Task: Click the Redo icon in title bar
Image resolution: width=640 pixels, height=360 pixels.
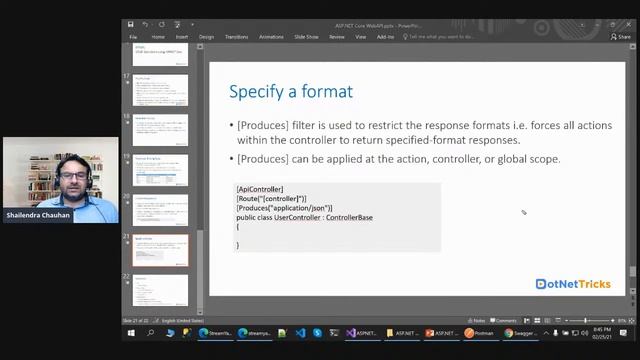Action: [162, 24]
